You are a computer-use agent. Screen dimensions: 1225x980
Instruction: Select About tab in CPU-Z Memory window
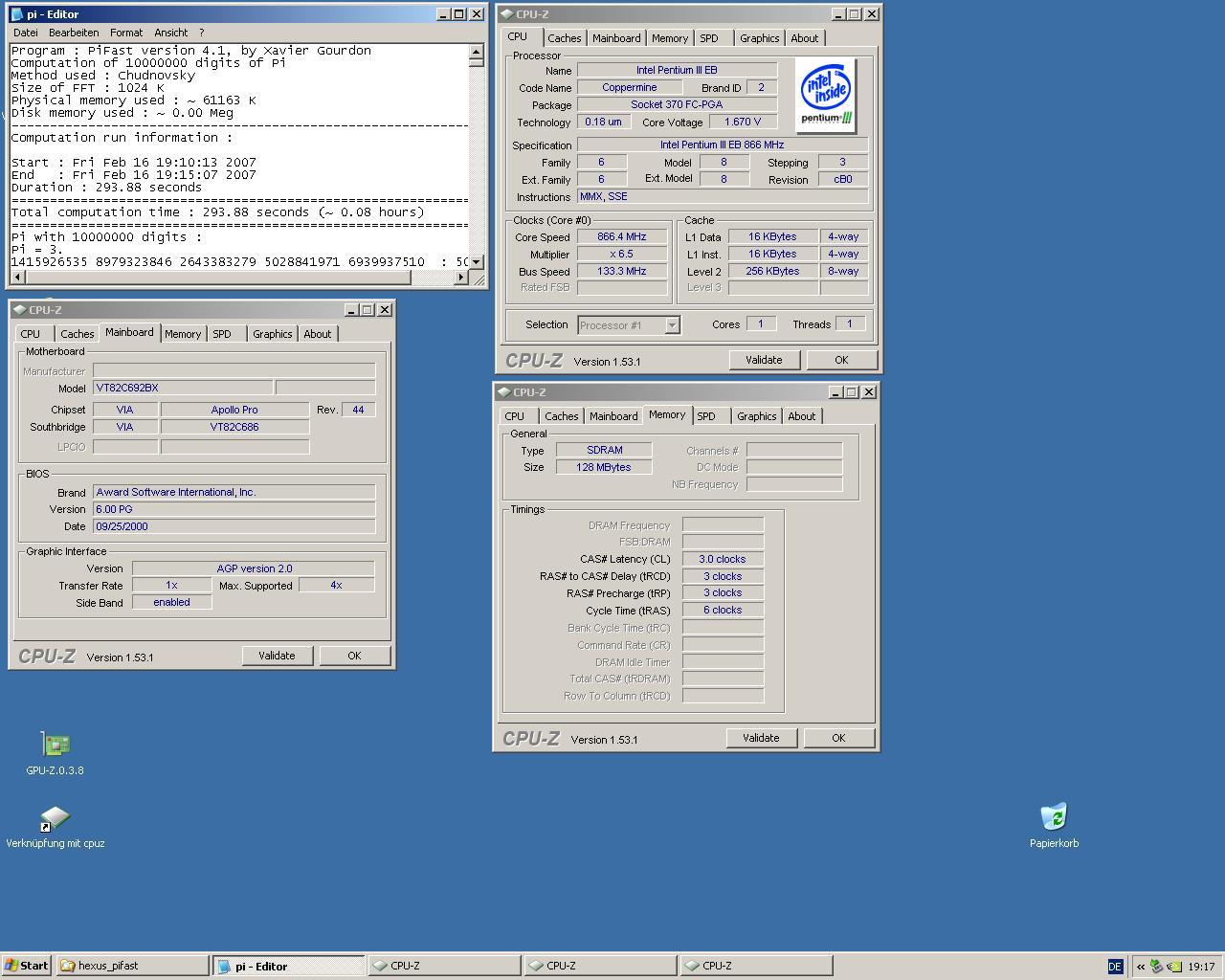802,416
